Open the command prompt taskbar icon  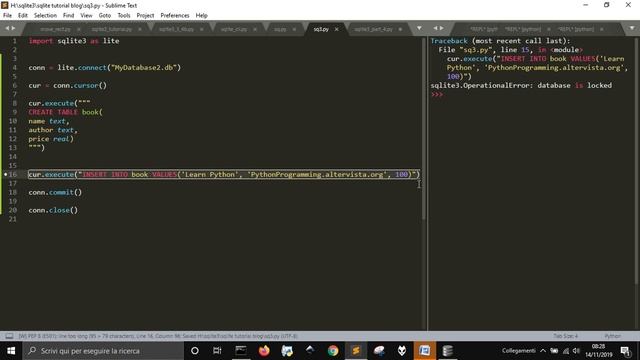[241, 351]
